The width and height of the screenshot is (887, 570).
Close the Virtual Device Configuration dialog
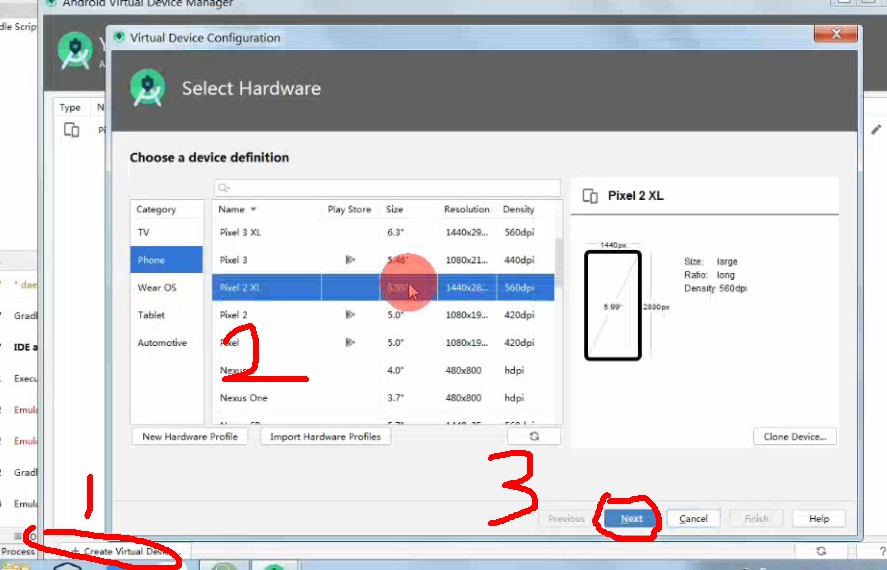(x=836, y=34)
